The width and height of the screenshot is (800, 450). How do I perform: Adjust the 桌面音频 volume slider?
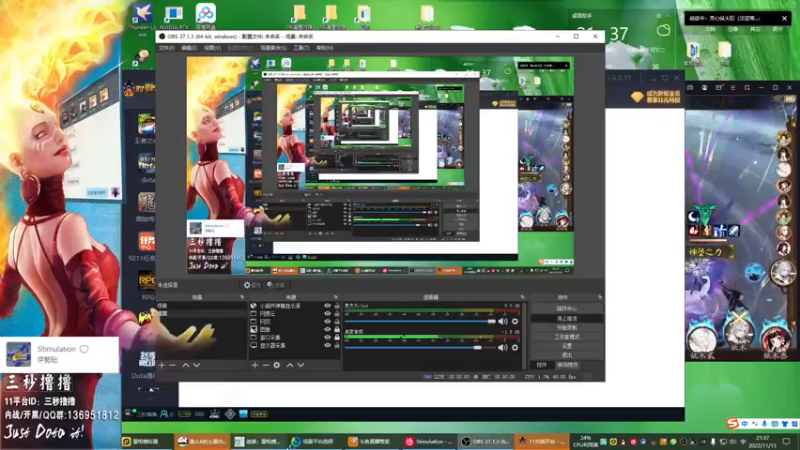click(x=420, y=347)
